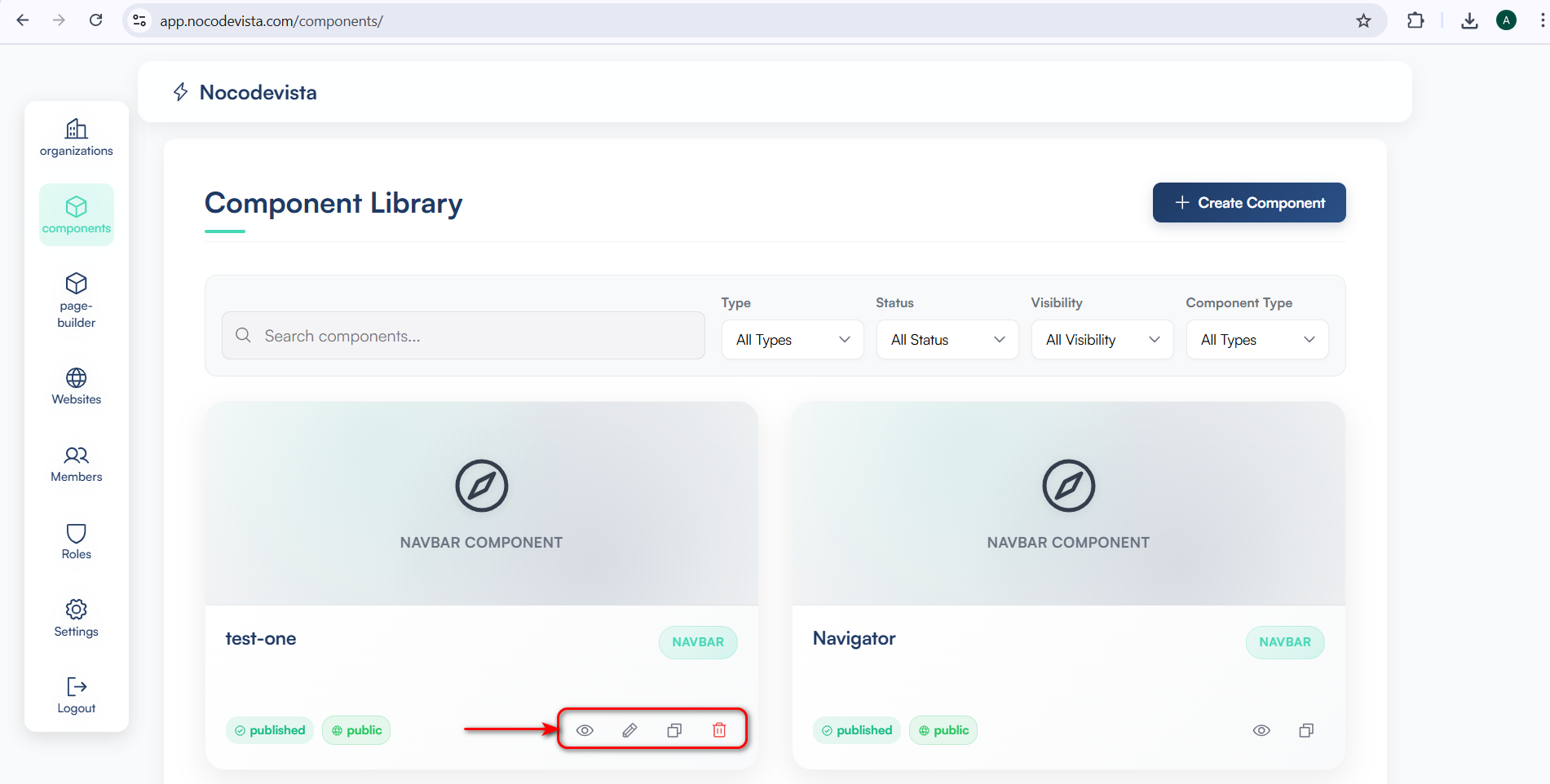
Task: Click the Create Component button
Action: pyautogui.click(x=1248, y=203)
